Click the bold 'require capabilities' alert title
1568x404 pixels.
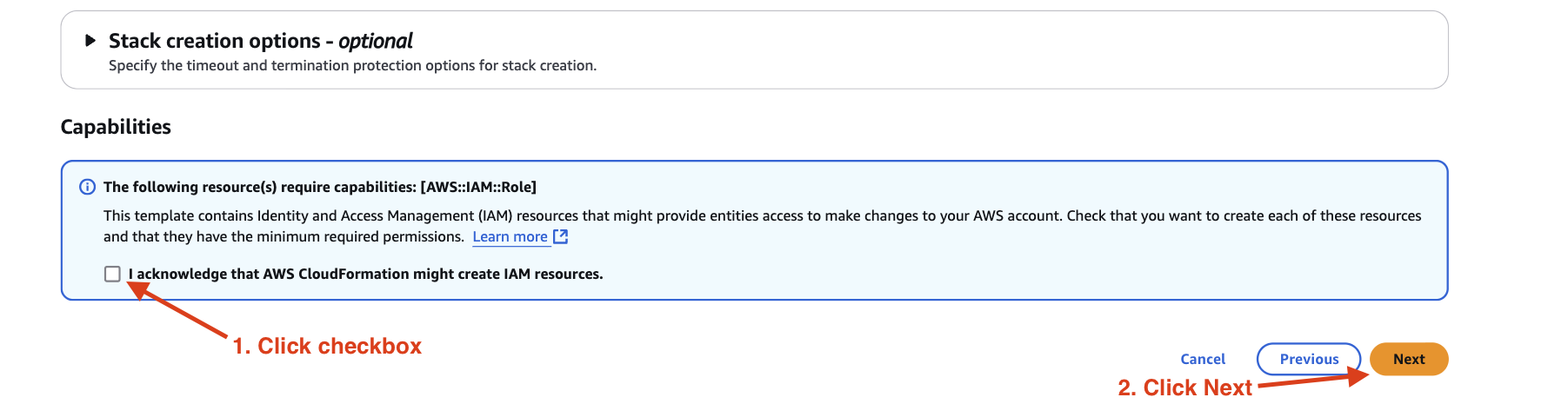261,187
